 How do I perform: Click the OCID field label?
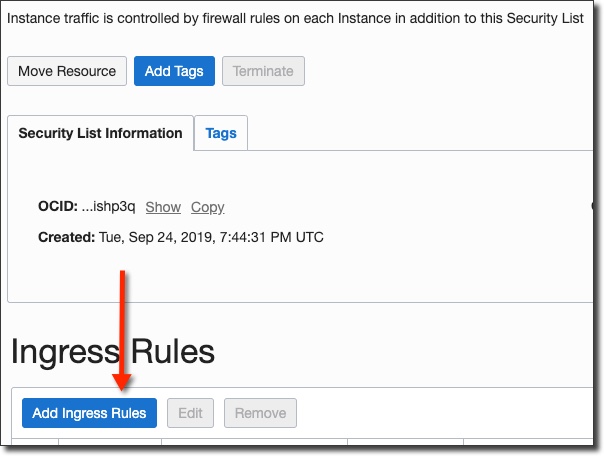coord(57,207)
